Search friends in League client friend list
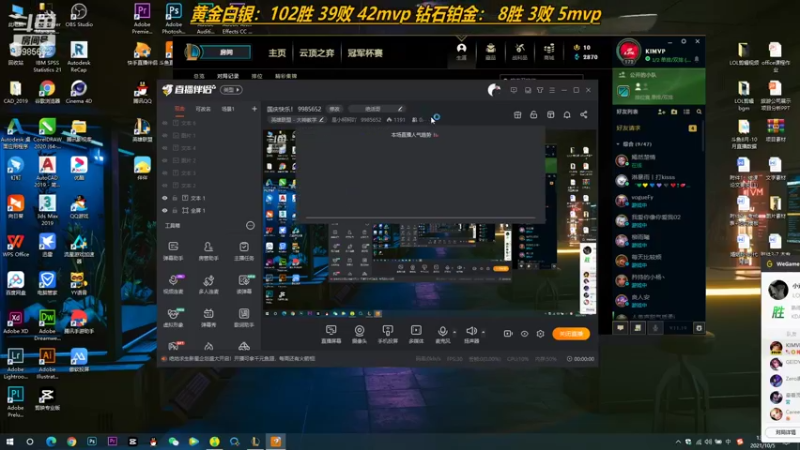This screenshot has width=800, height=450. tap(699, 112)
